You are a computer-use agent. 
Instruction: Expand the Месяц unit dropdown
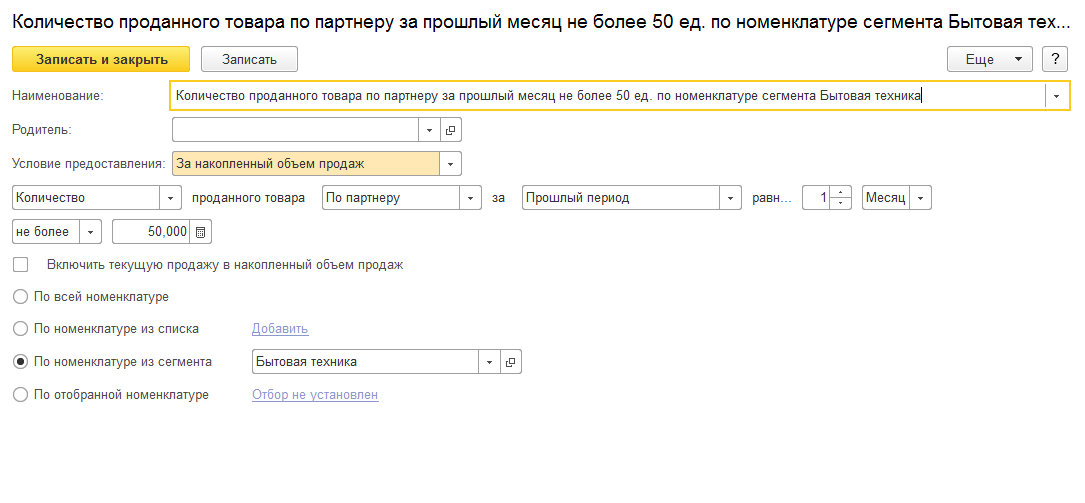tap(920, 198)
